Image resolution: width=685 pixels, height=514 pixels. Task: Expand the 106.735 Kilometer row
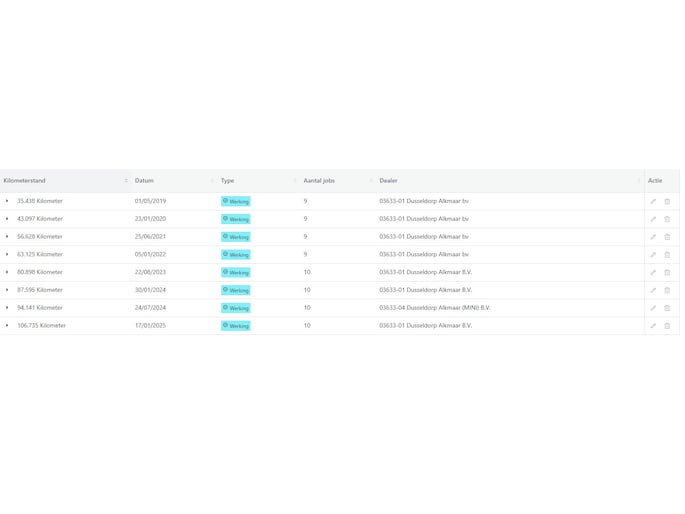pyautogui.click(x=7, y=326)
